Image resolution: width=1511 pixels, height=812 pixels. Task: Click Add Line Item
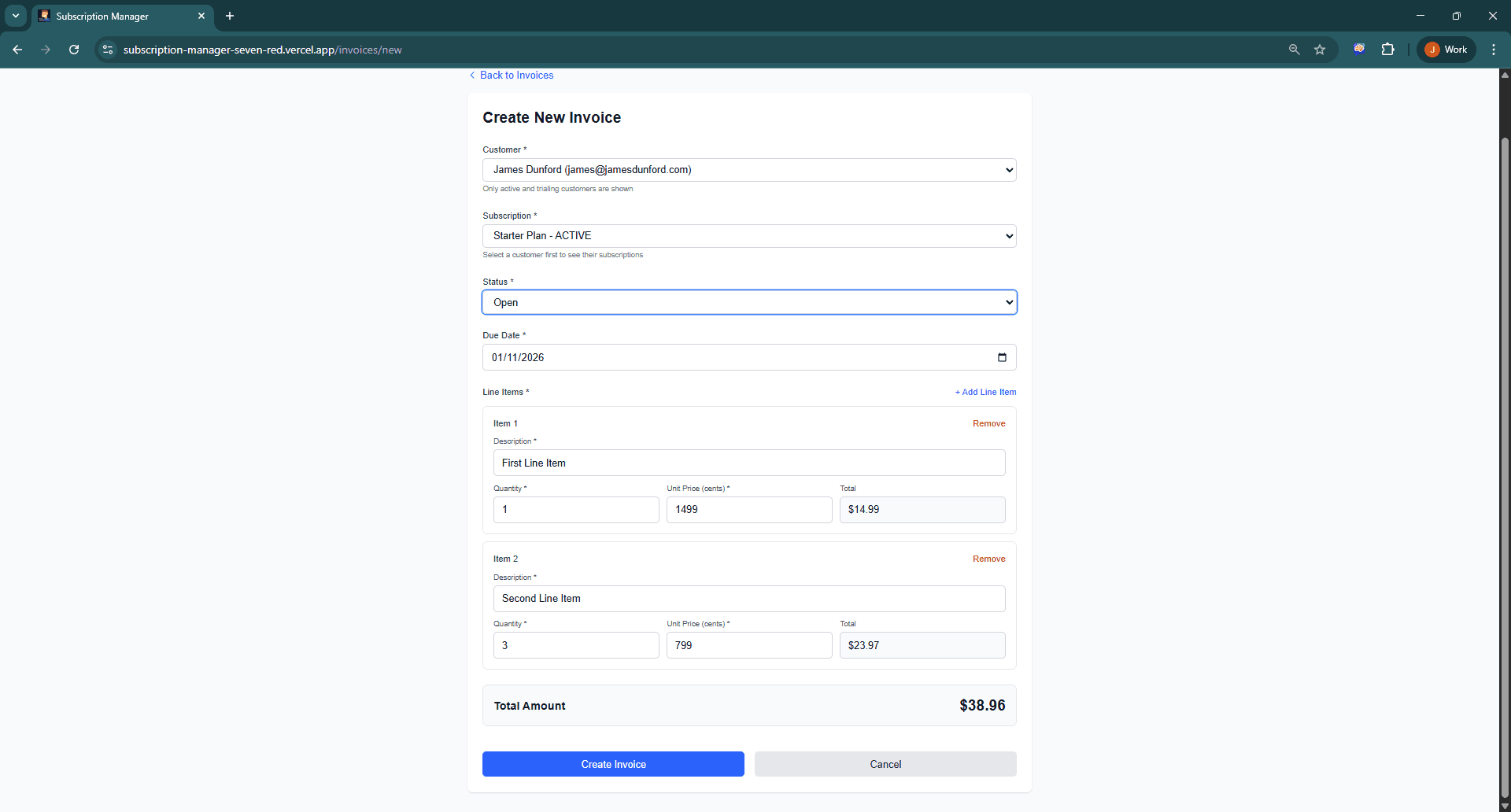pos(985,392)
